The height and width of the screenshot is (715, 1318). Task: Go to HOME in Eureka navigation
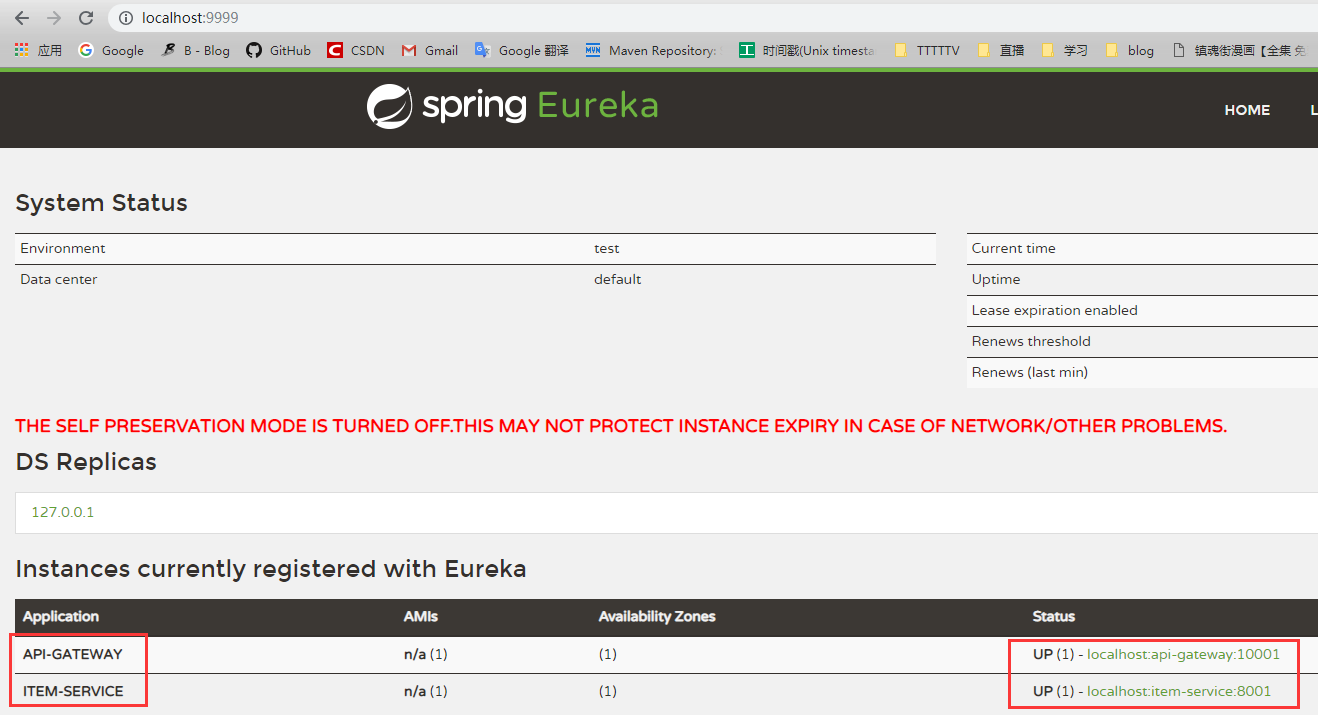pyautogui.click(x=1247, y=110)
